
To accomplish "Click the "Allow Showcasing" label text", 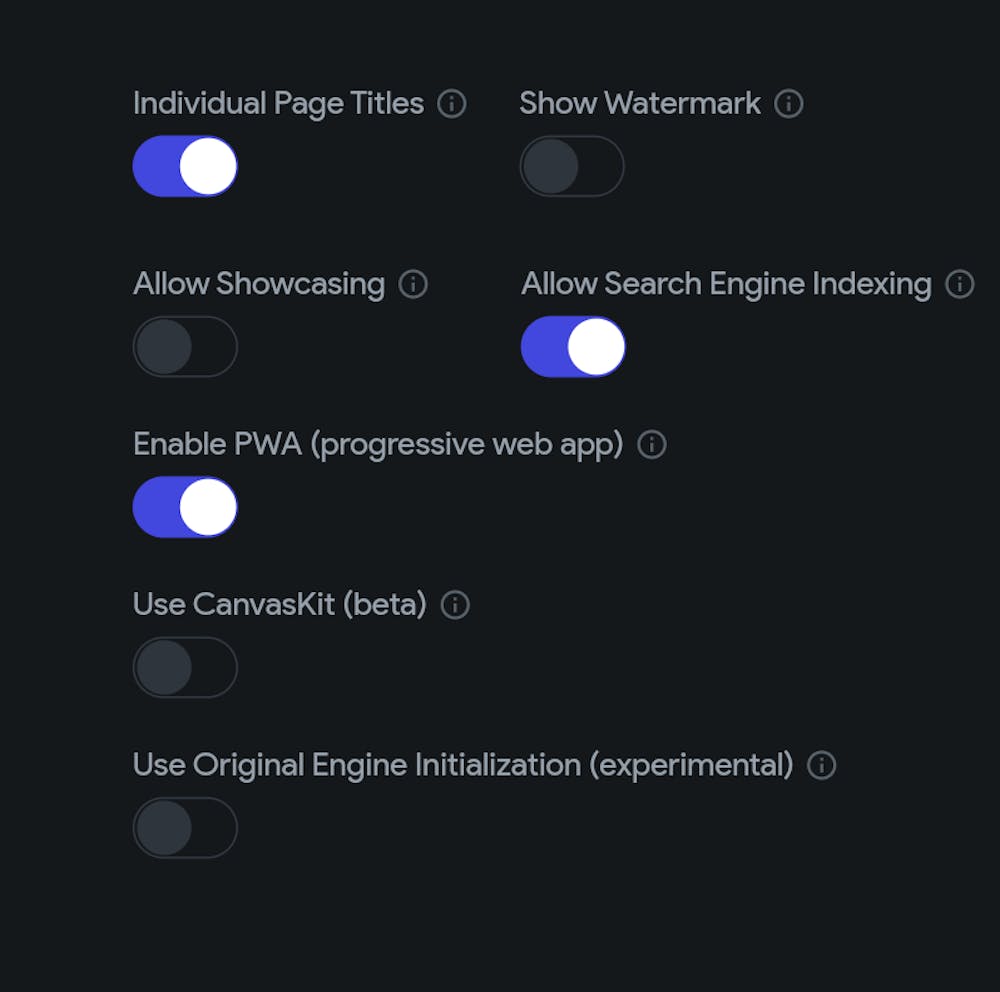I will (x=259, y=285).
